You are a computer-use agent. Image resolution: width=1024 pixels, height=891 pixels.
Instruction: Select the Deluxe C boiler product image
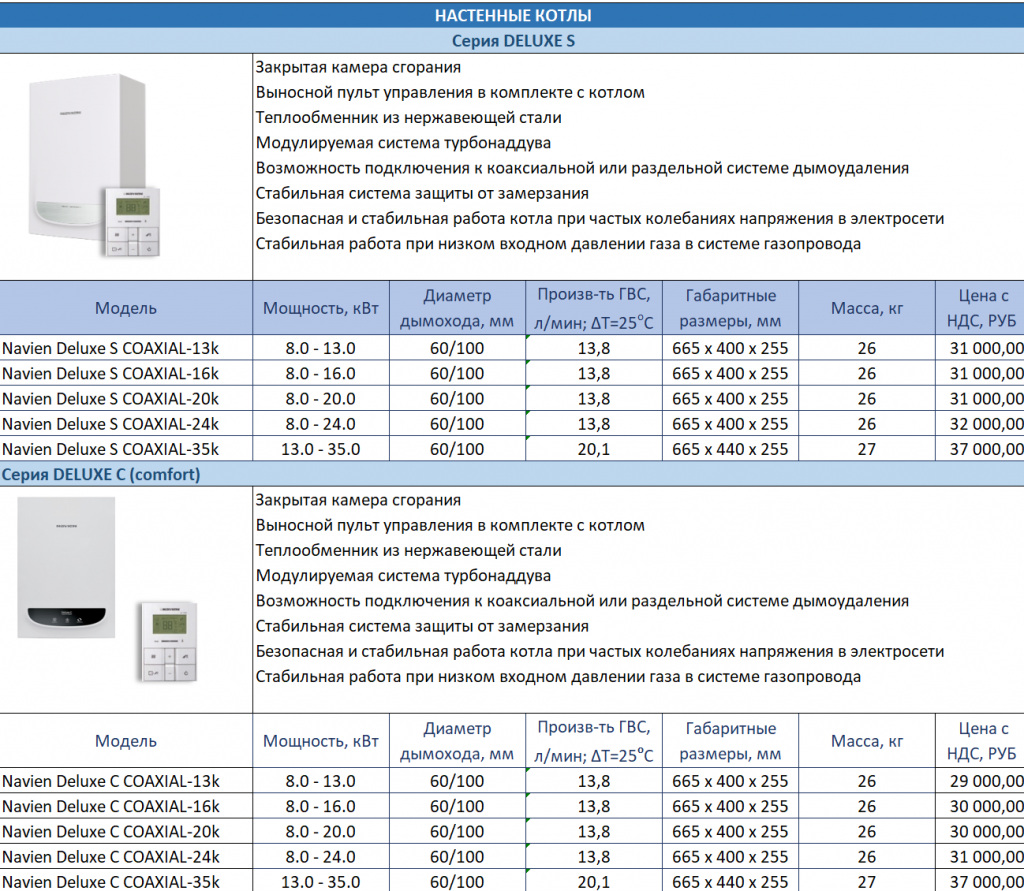pyautogui.click(x=66, y=567)
